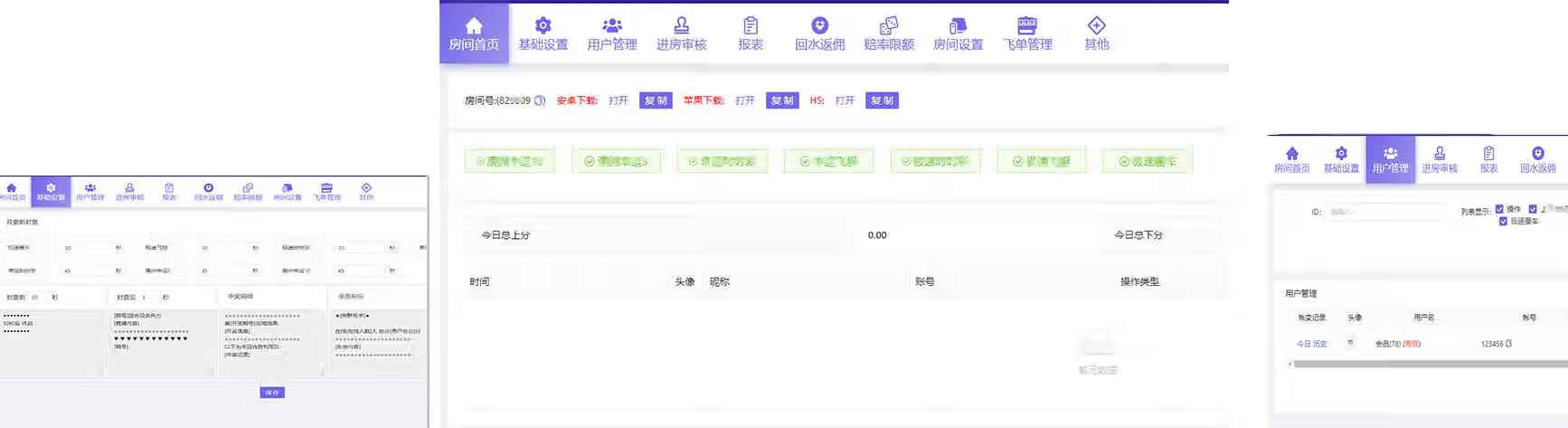Open 基础设置 gear icon in center navbar
This screenshot has height=428, width=1568.
click(x=543, y=25)
